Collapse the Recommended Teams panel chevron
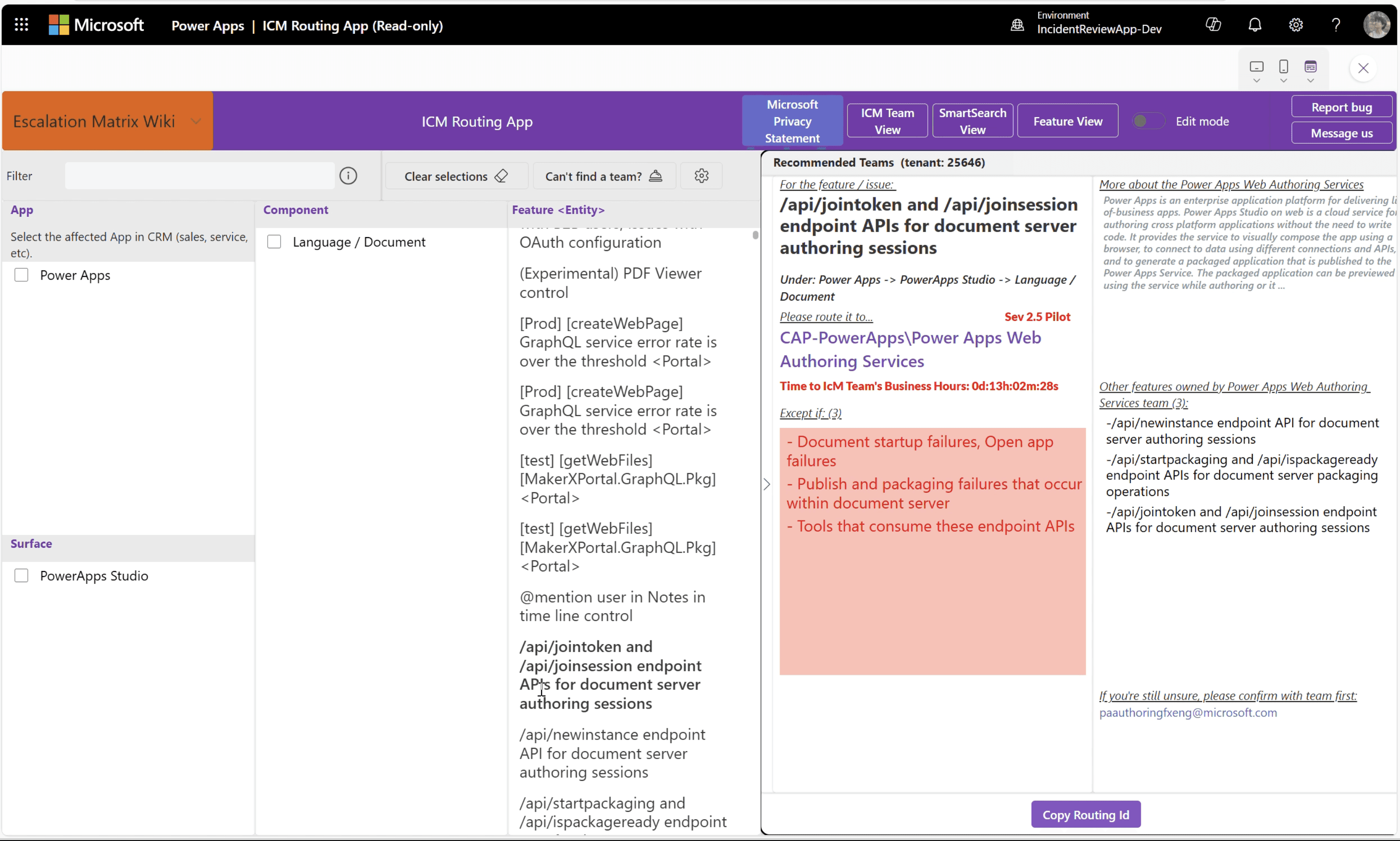Image resolution: width=1400 pixels, height=841 pixels. click(767, 484)
